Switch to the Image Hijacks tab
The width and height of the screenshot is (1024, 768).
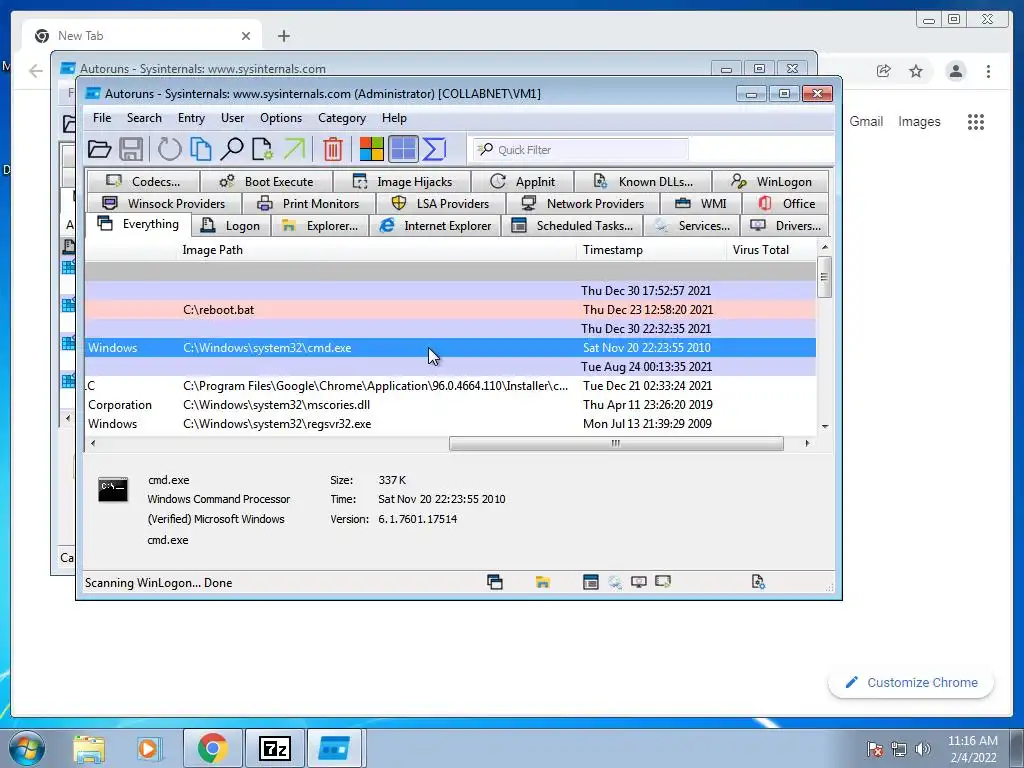402,182
